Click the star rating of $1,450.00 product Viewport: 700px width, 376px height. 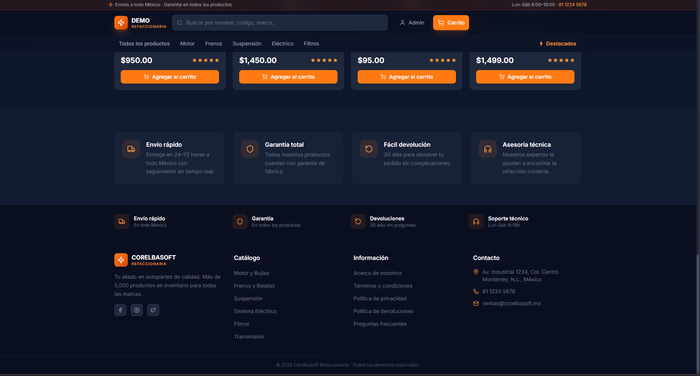[324, 60]
